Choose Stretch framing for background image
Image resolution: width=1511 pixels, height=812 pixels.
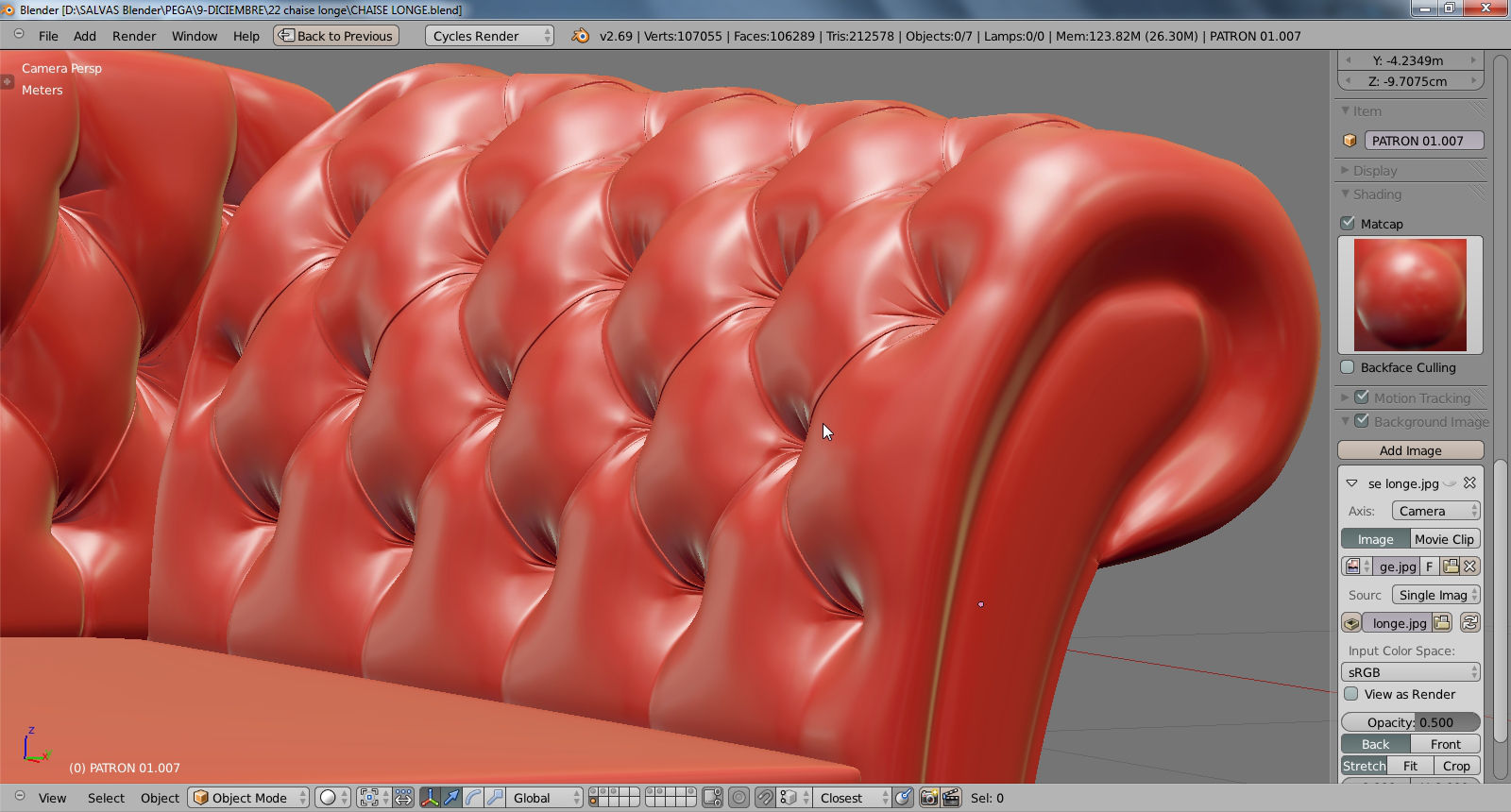pyautogui.click(x=1365, y=766)
